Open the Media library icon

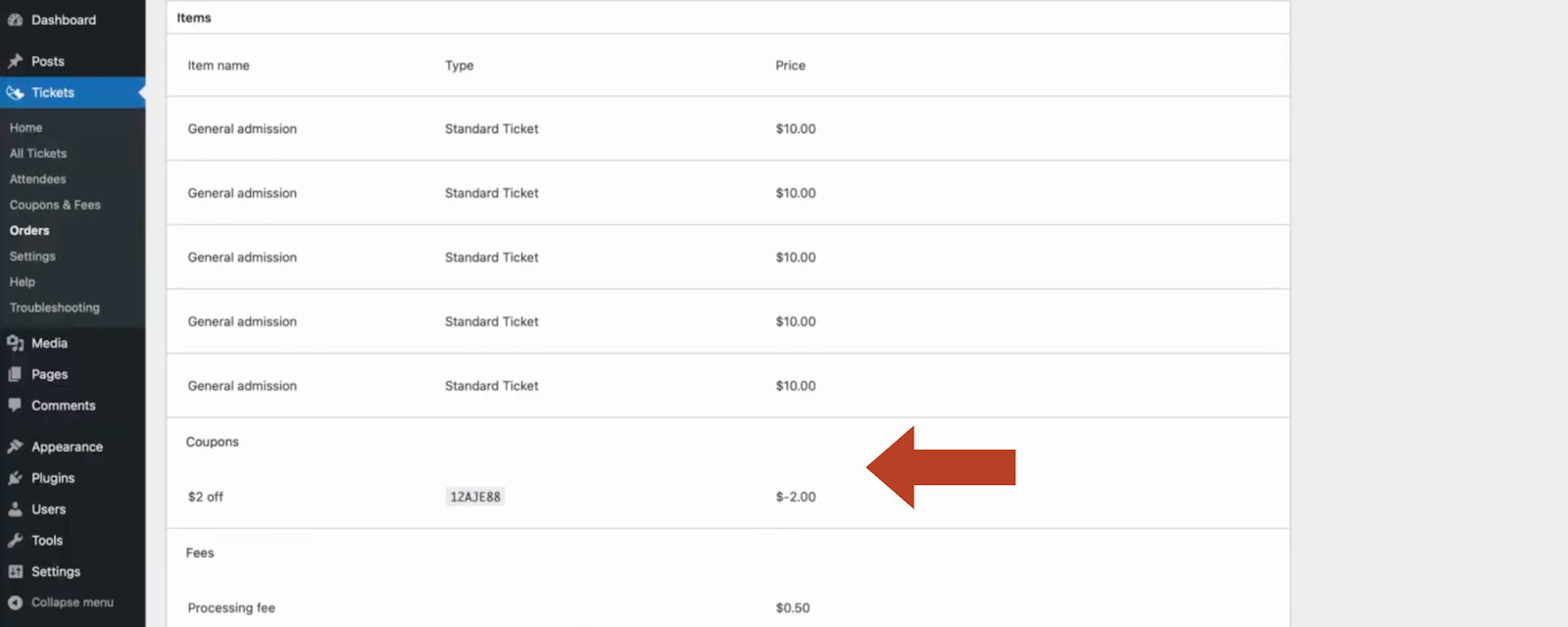(x=16, y=342)
